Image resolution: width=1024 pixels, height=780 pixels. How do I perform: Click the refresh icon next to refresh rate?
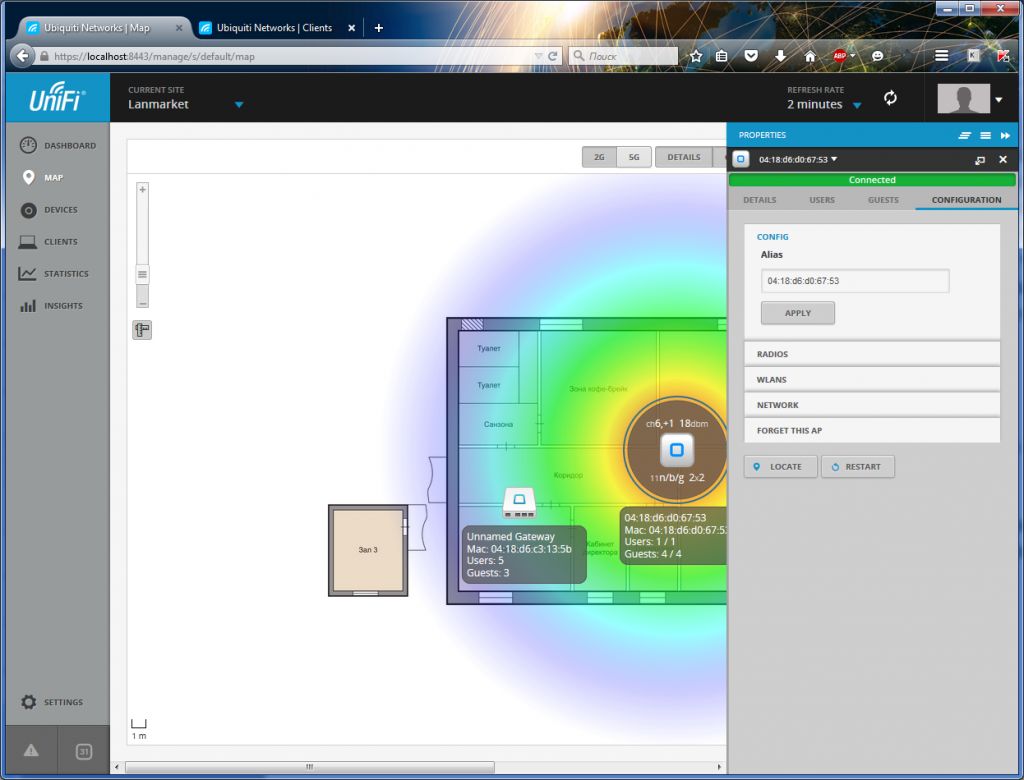(x=890, y=98)
